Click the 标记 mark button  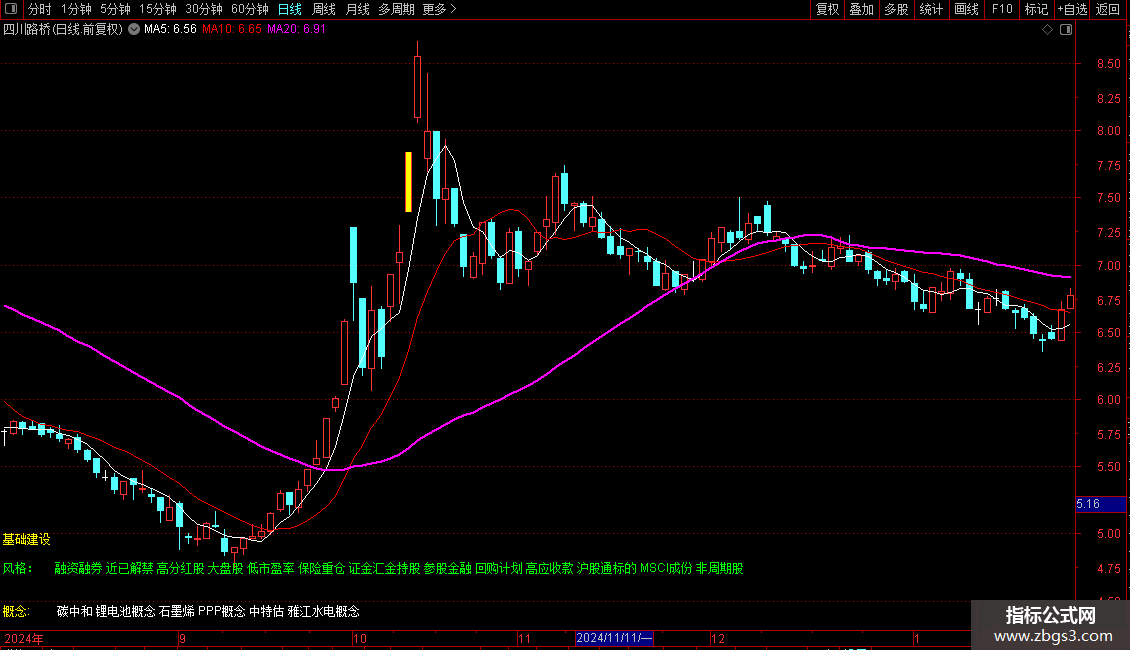[x=1036, y=9]
